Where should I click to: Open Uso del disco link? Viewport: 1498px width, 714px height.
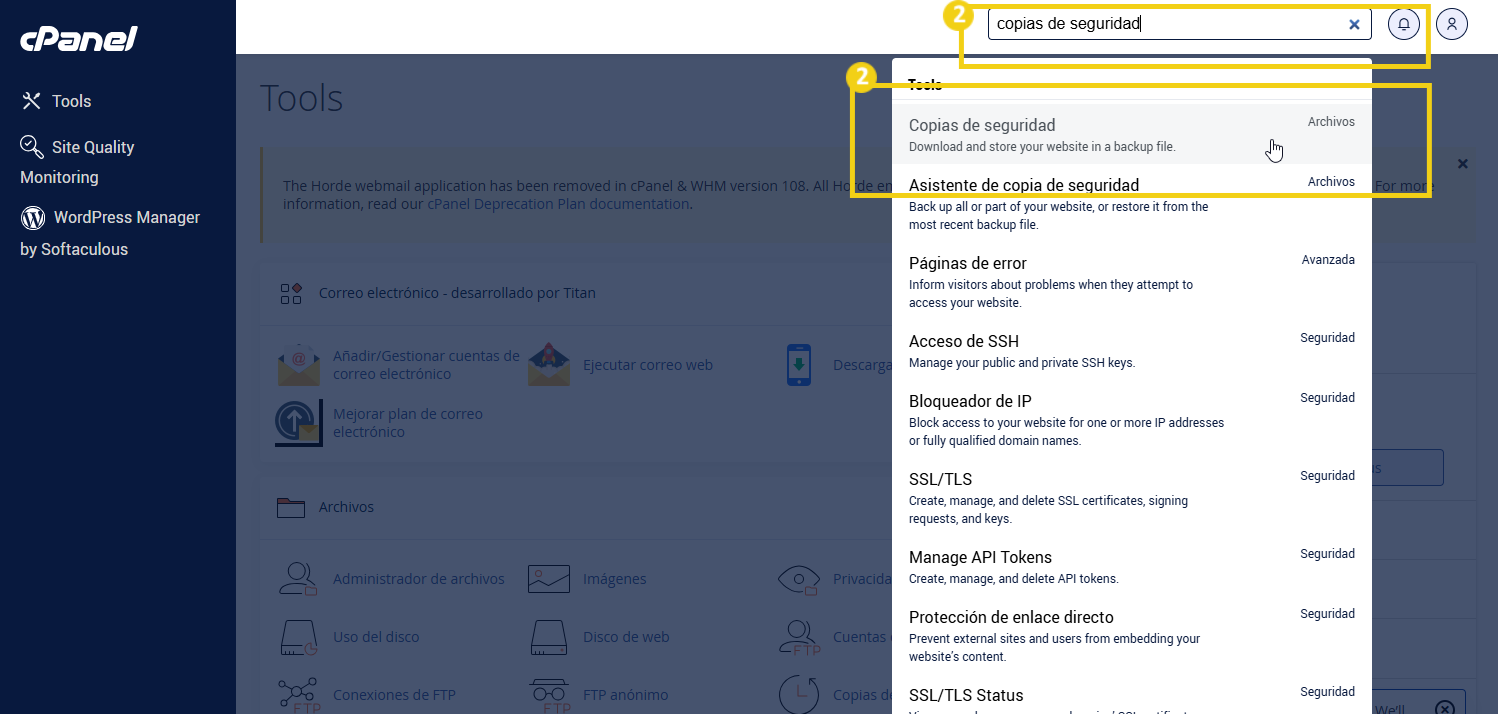376,637
